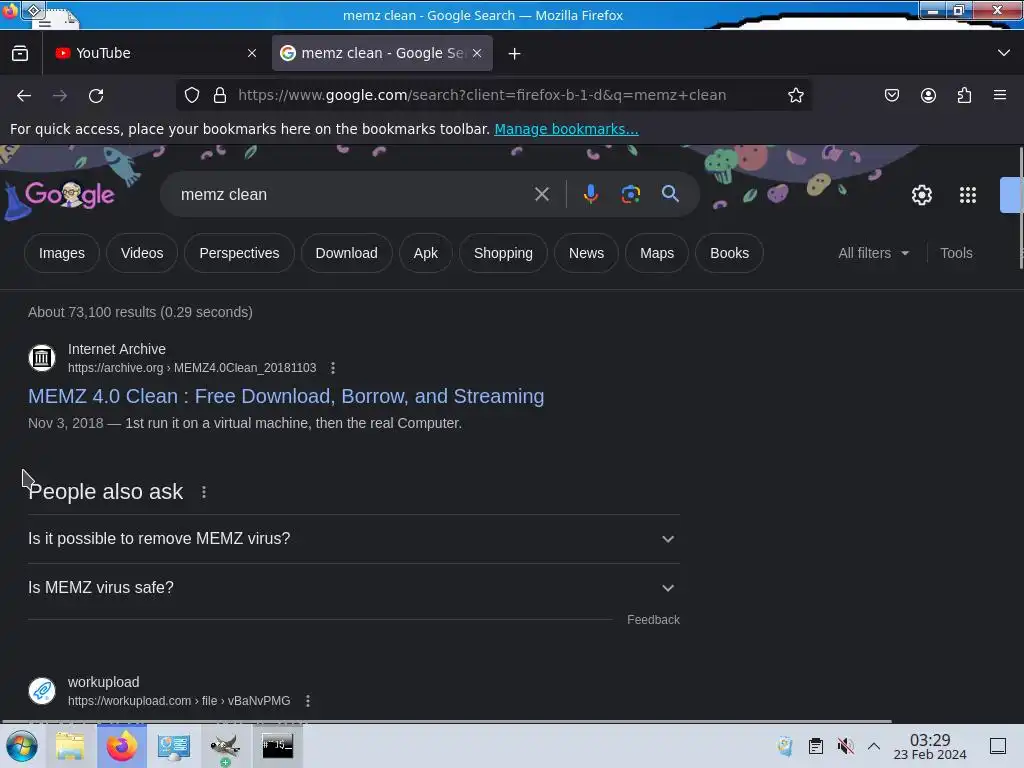Clear the search box with the X icon
This screenshot has width=1024, height=768.
pos(541,194)
